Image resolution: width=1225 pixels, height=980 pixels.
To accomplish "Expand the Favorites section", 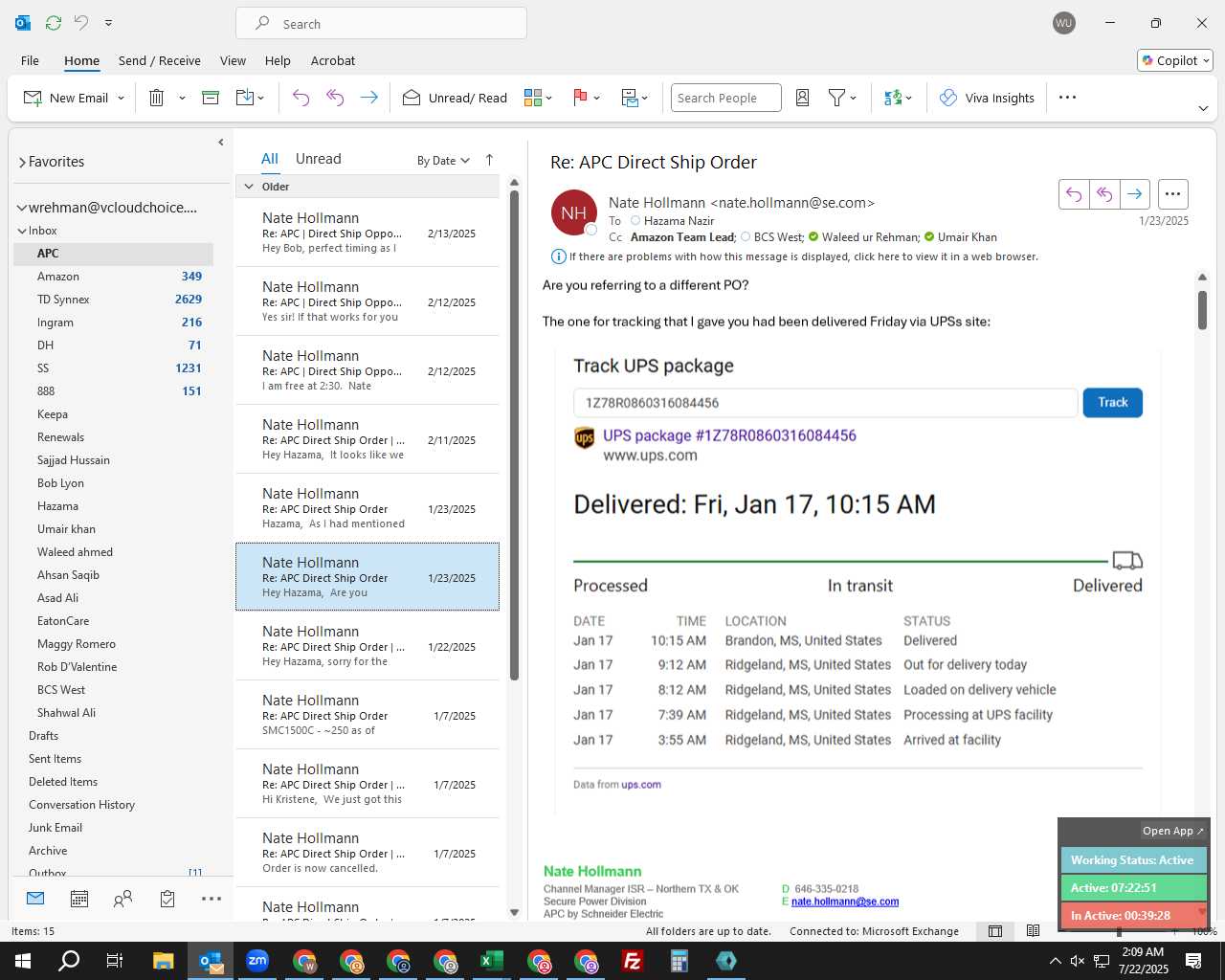I will click(x=22, y=162).
